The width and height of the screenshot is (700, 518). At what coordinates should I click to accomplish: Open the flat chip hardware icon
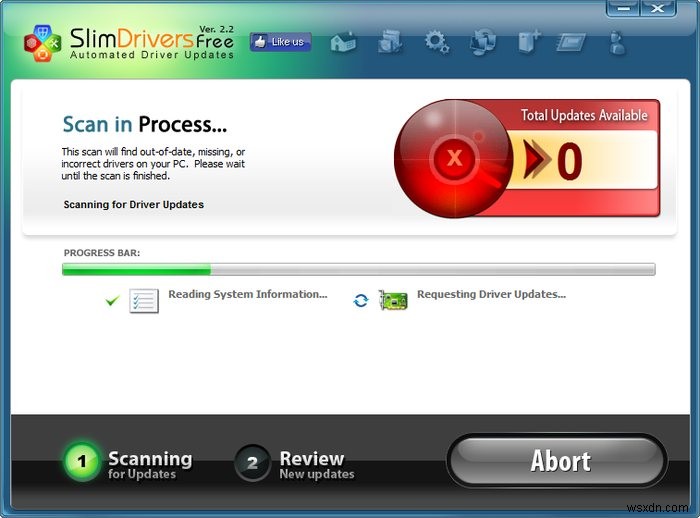pos(571,43)
